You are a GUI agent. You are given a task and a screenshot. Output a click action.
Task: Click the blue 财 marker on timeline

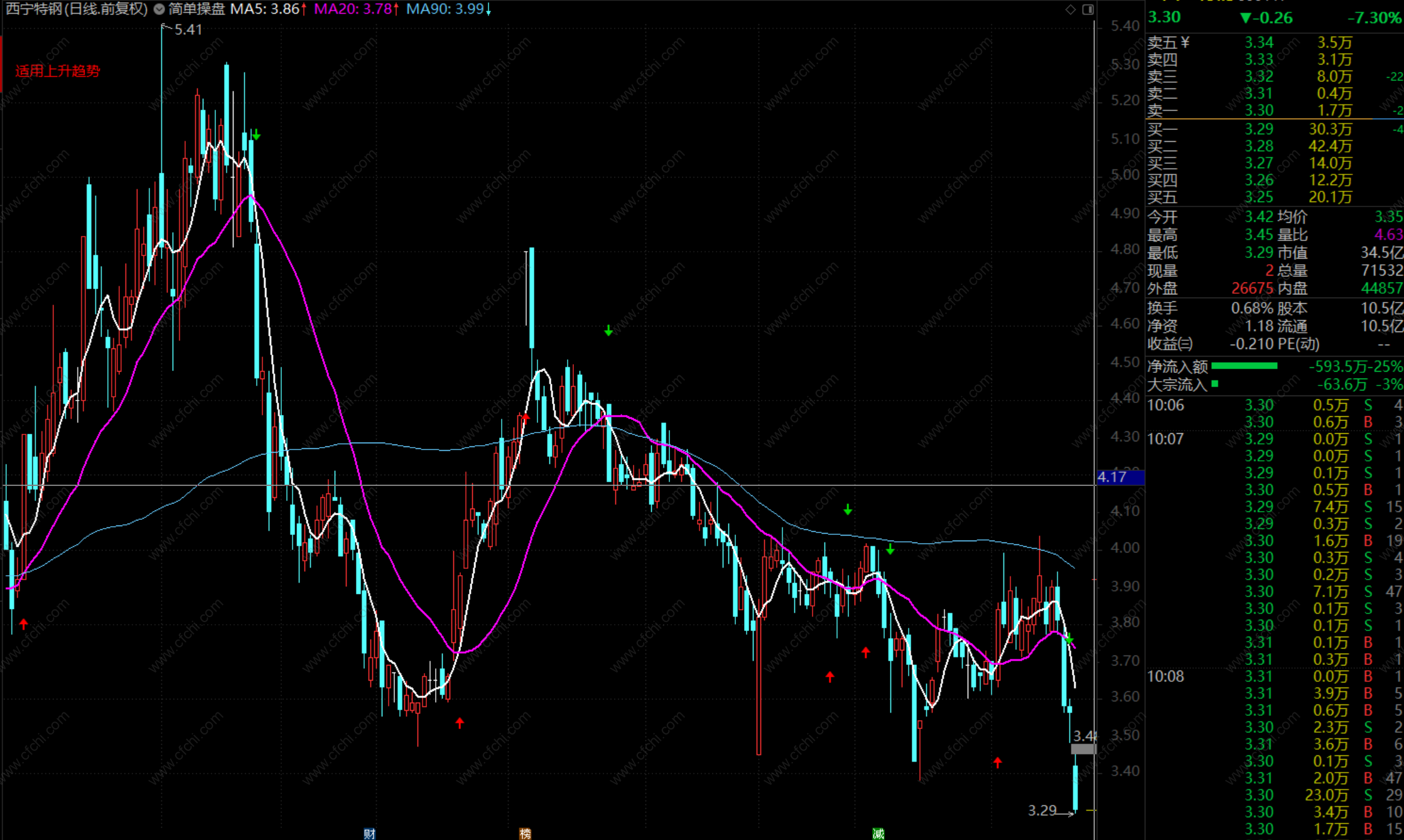point(369,833)
